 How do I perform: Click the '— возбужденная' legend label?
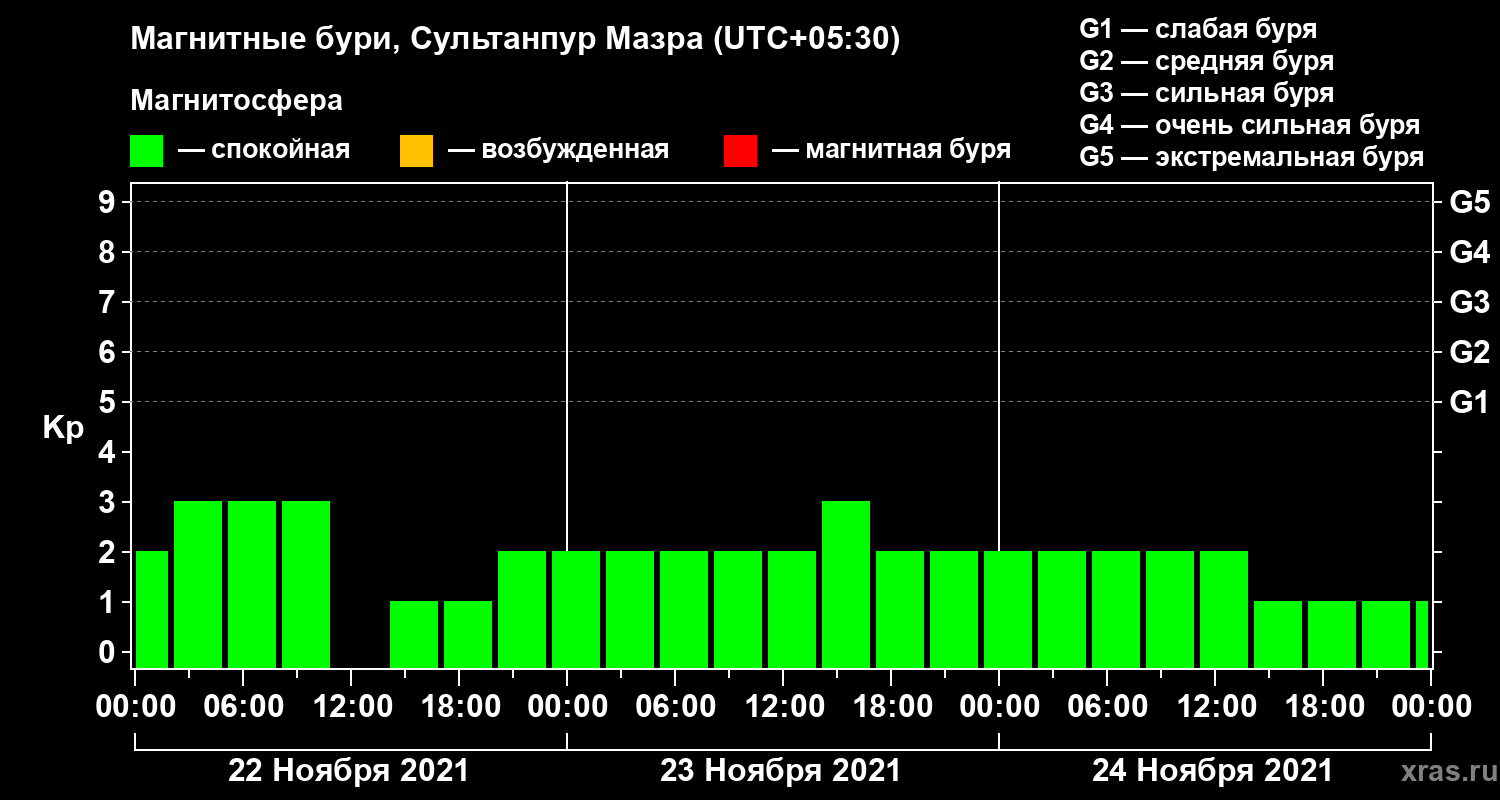point(558,151)
